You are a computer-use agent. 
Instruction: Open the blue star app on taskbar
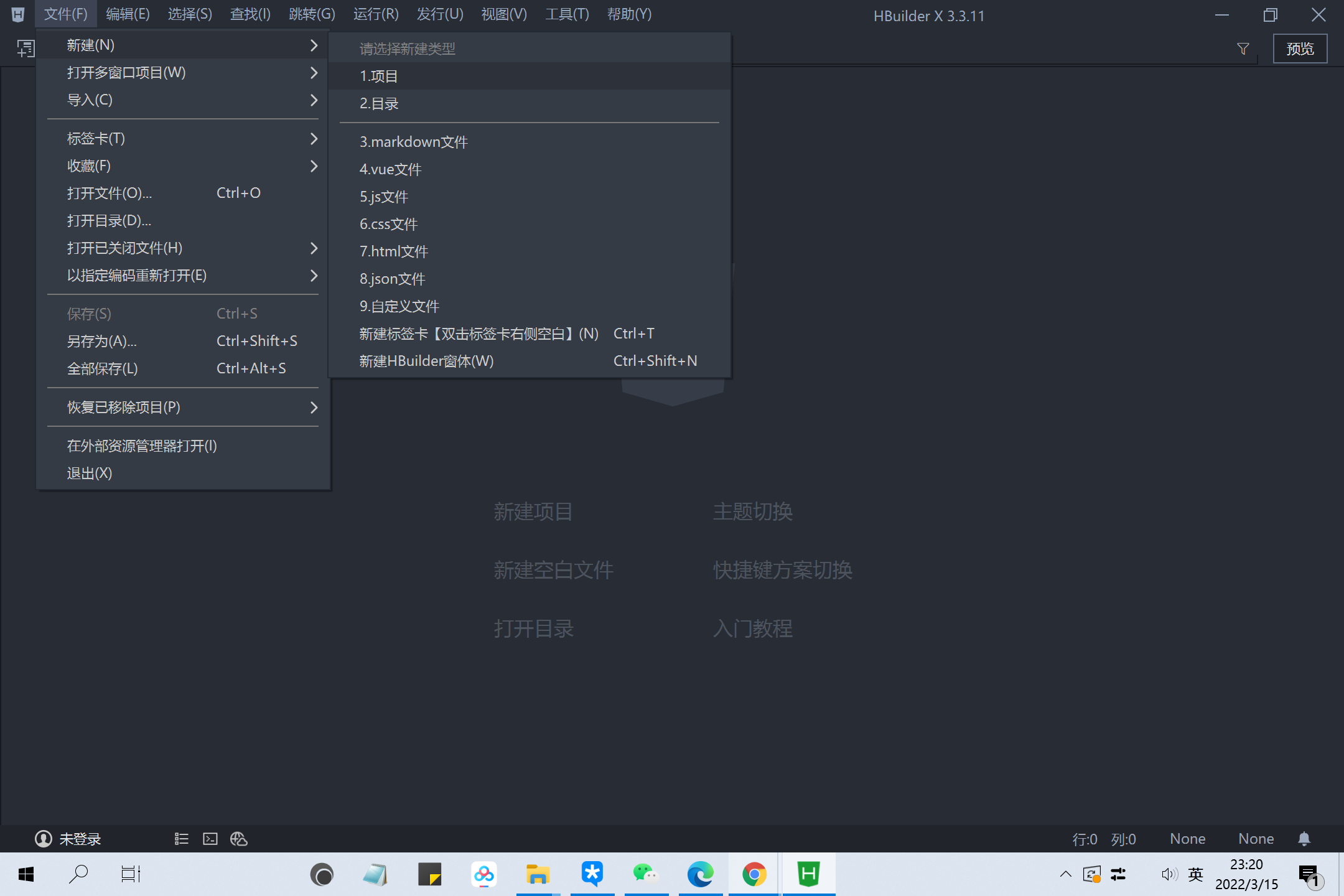click(x=592, y=874)
